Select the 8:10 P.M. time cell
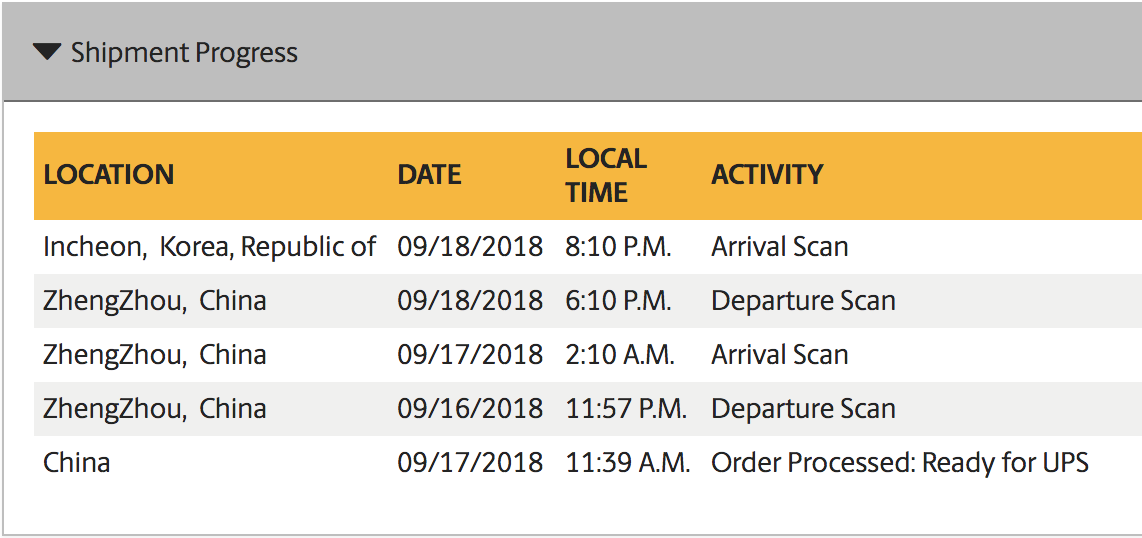This screenshot has height=538, width=1142. coord(618,247)
